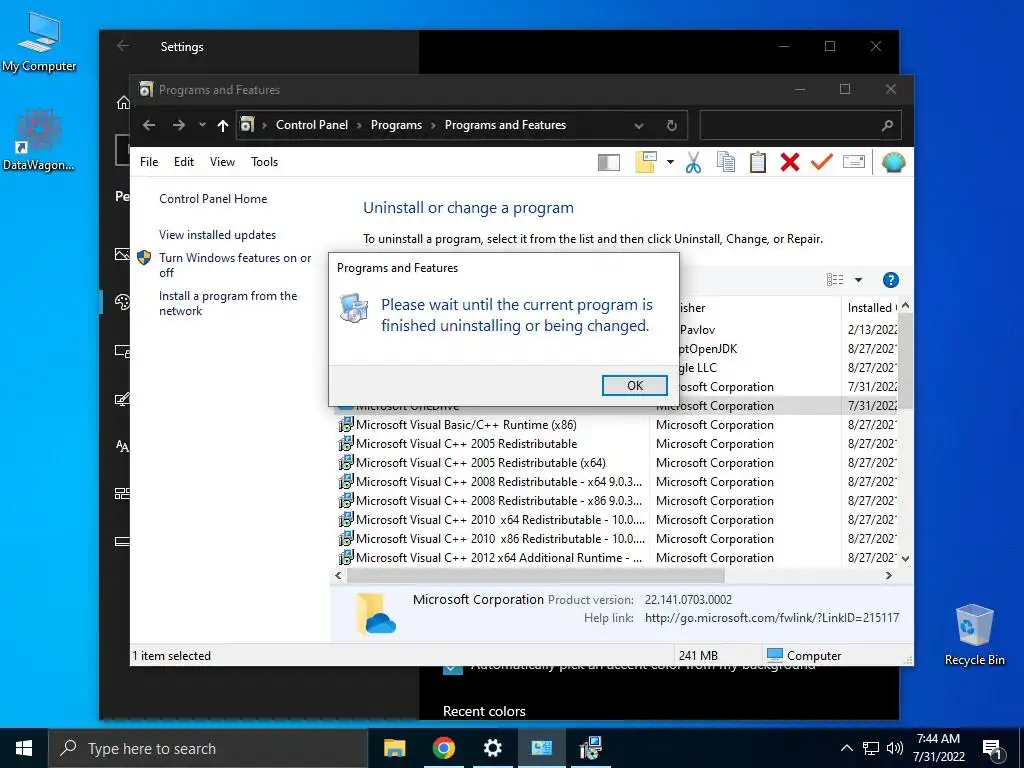This screenshot has height=768, width=1024.
Task: Select Microsoft Visual C++ 2005 Redistributable (x64)
Action: (x=618, y=462)
